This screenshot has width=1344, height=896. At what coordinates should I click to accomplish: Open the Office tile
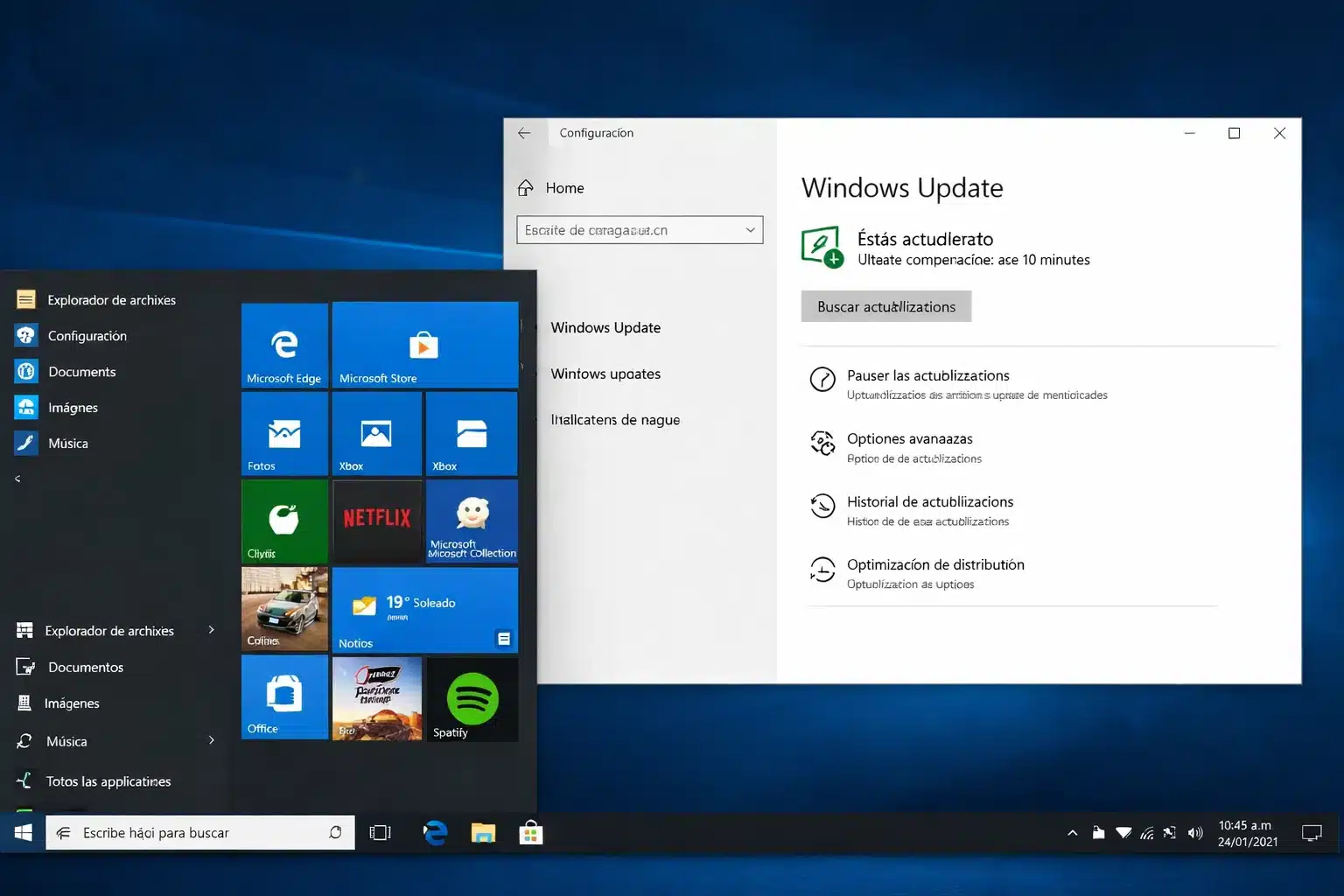point(283,697)
